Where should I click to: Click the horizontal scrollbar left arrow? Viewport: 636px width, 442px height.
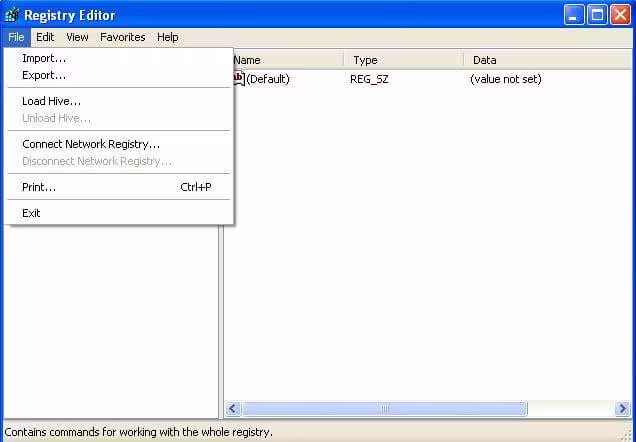click(x=233, y=408)
